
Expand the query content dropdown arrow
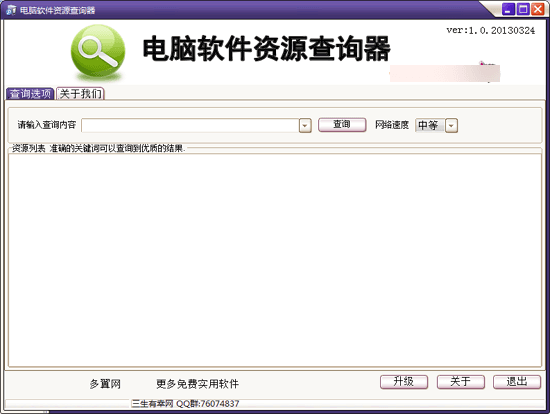tap(305, 125)
